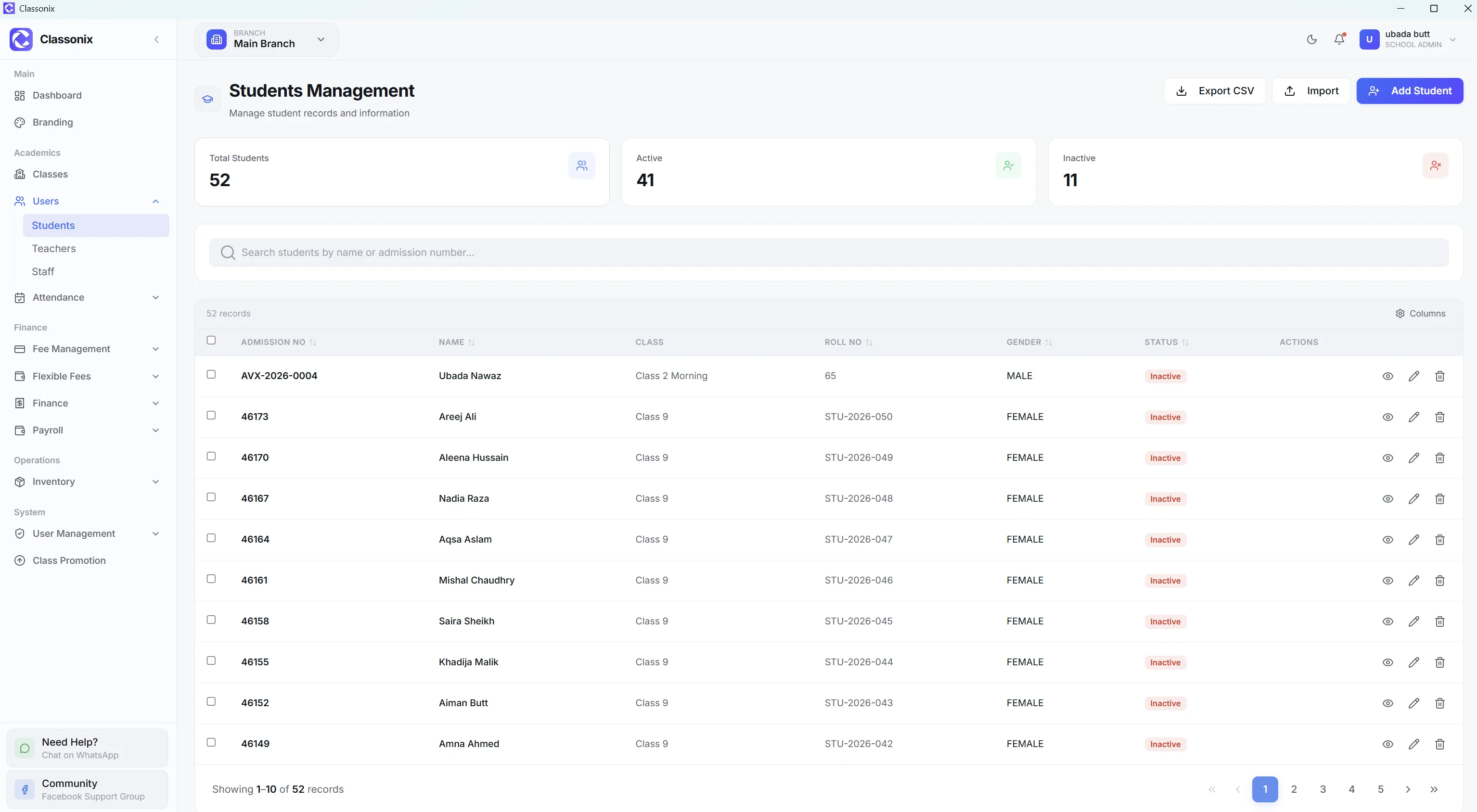Tick the select-all checkbox in the table header
Viewport: 1477px width, 812px height.
pyautogui.click(x=211, y=340)
